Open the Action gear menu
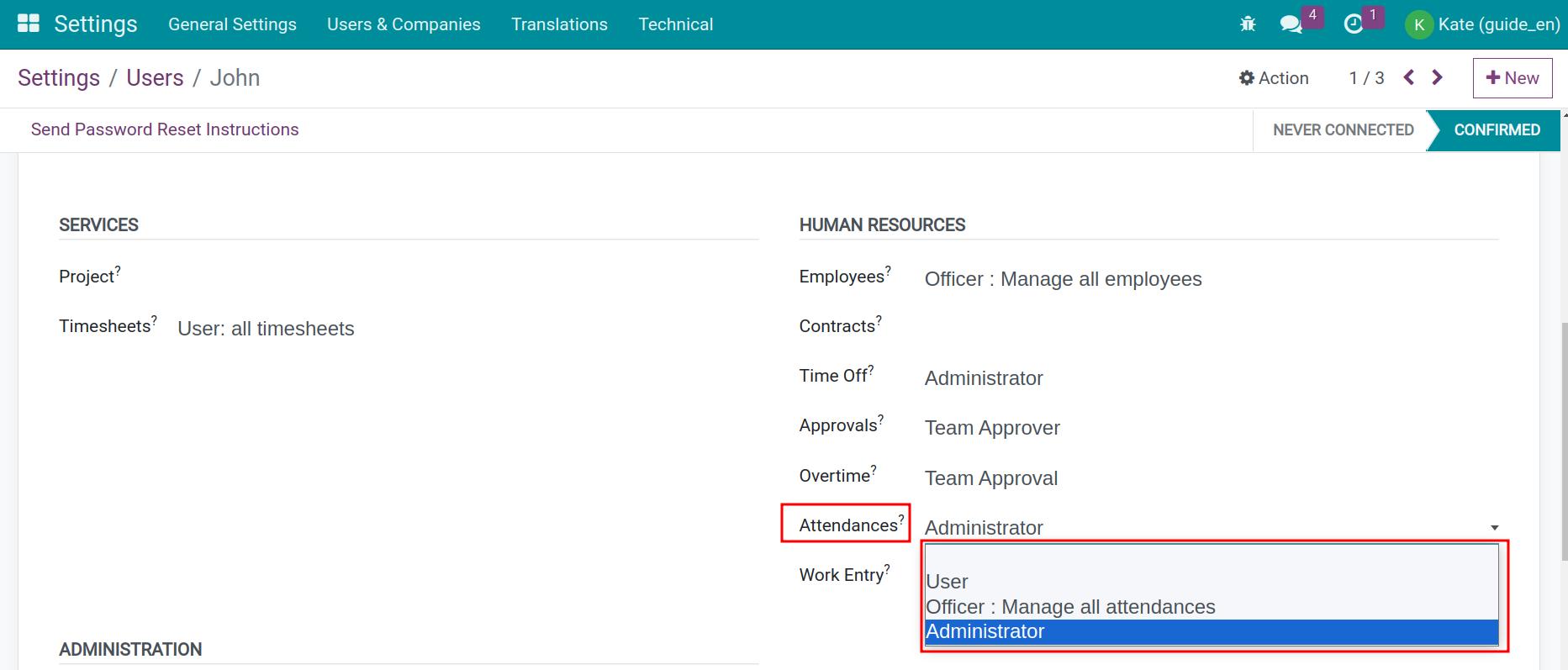Screen dimensions: 1568x670 coord(1274,78)
